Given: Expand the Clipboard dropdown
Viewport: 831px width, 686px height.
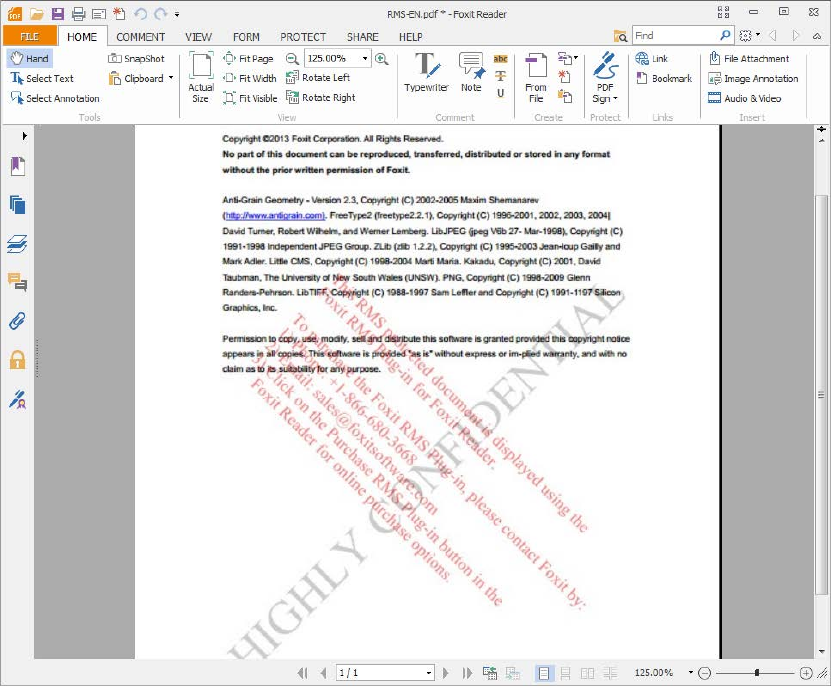Looking at the screenshot, I should (x=171, y=78).
